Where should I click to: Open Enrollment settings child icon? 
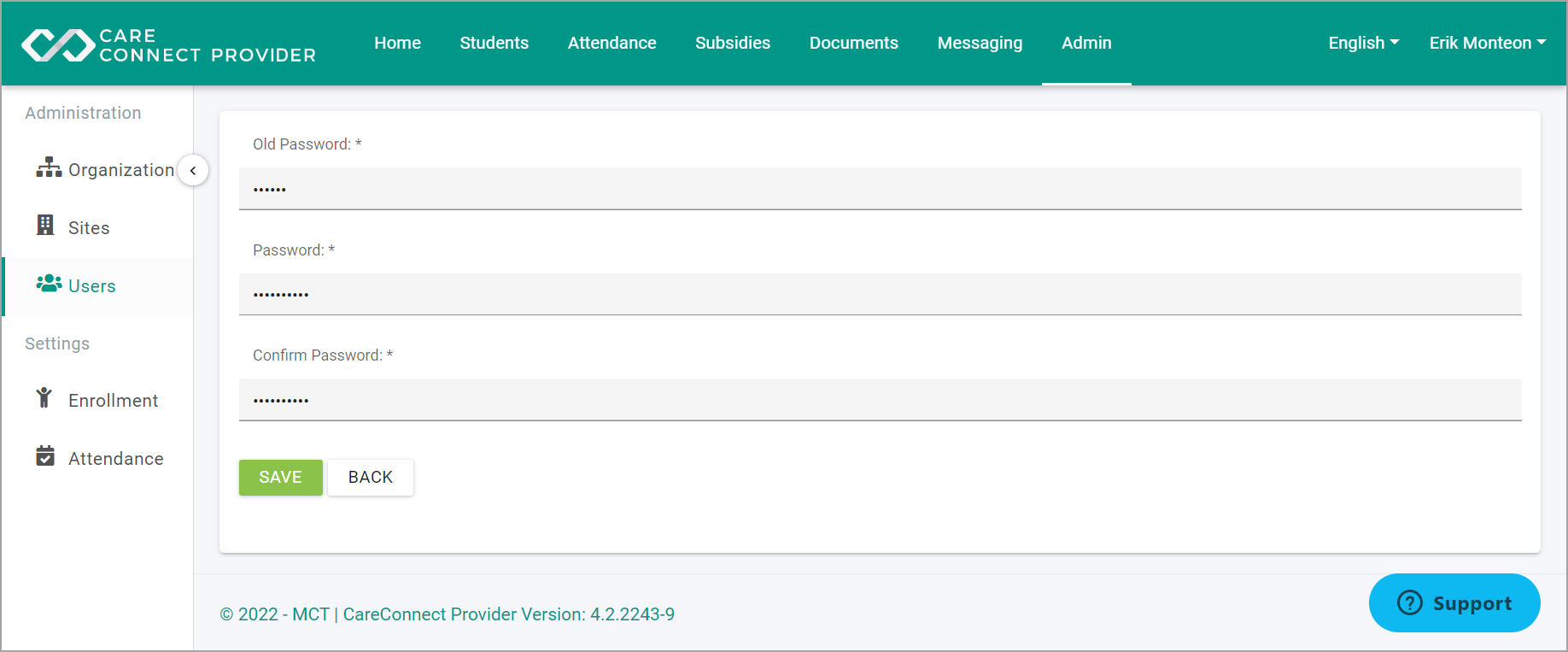44,397
